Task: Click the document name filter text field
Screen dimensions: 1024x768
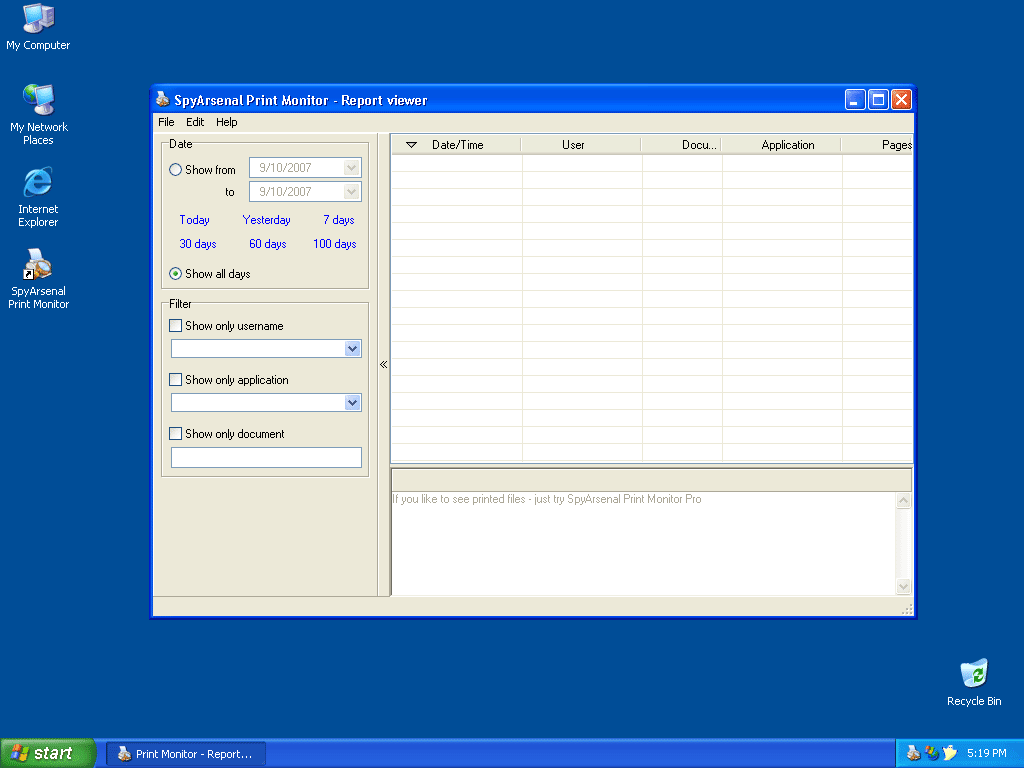Action: coord(266,458)
